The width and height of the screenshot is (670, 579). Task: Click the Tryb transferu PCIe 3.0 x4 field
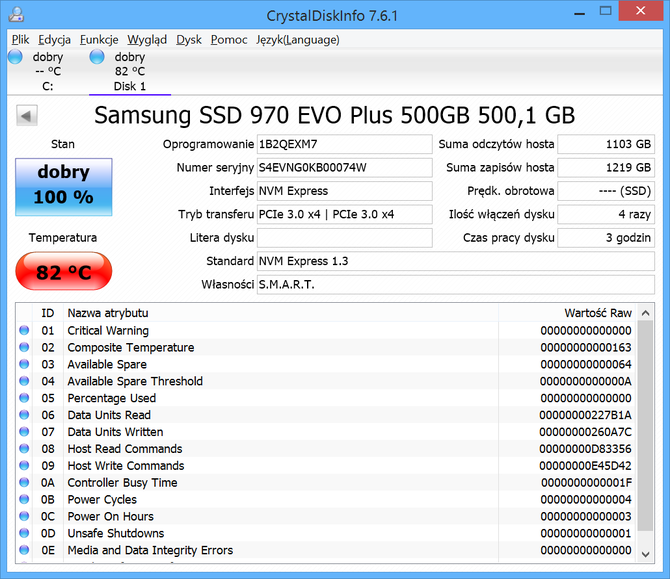344,215
